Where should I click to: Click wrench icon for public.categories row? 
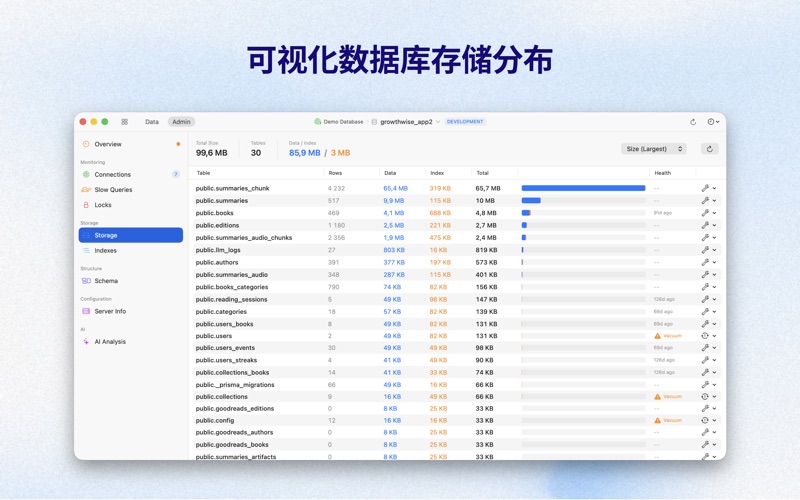[x=705, y=312]
